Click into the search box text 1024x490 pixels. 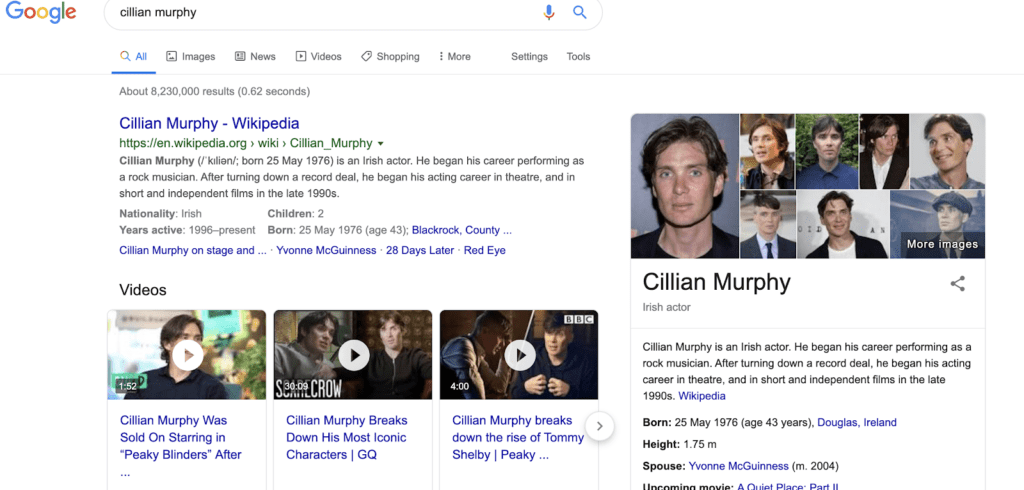click(x=158, y=12)
